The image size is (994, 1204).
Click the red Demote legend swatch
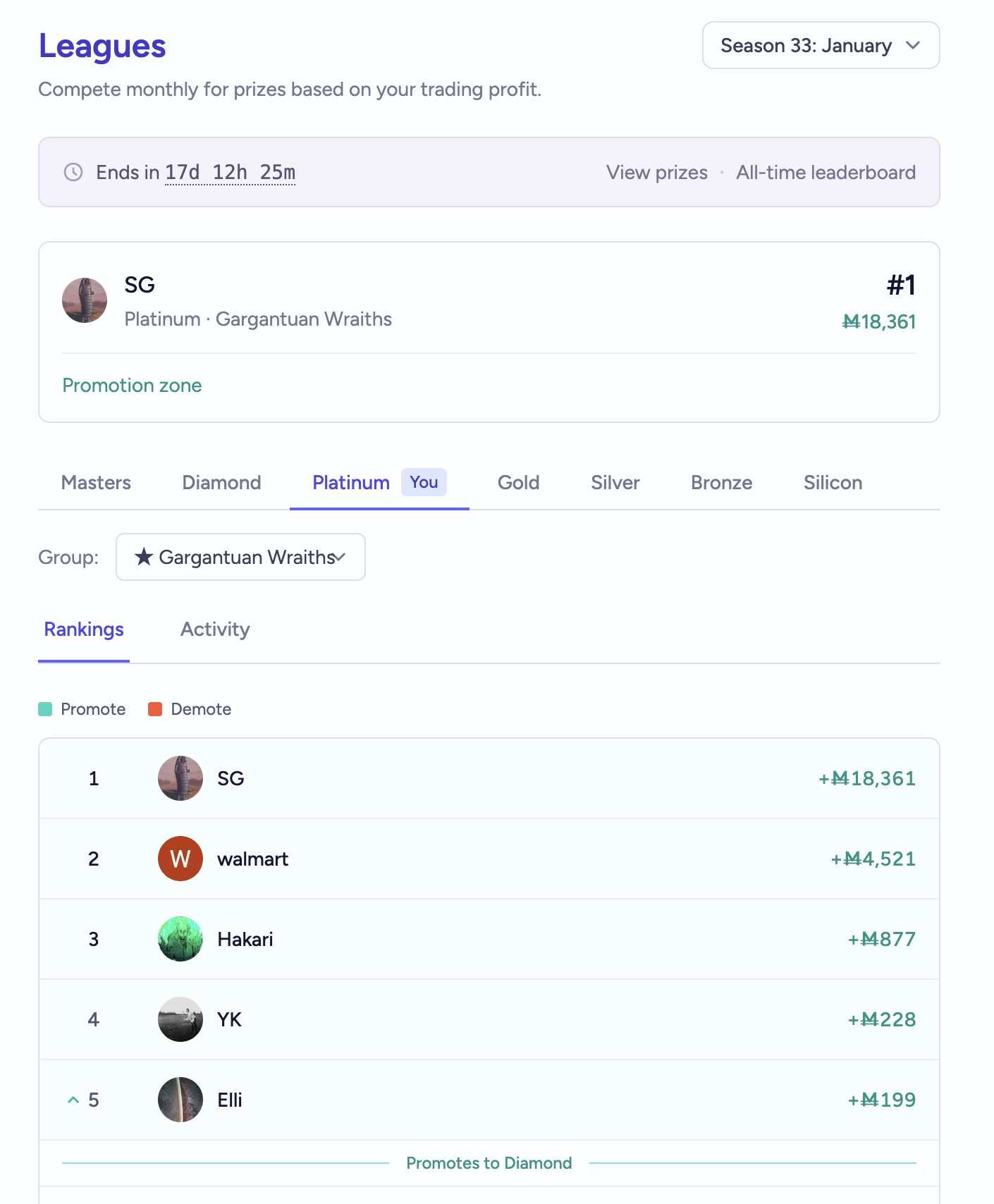click(x=155, y=709)
